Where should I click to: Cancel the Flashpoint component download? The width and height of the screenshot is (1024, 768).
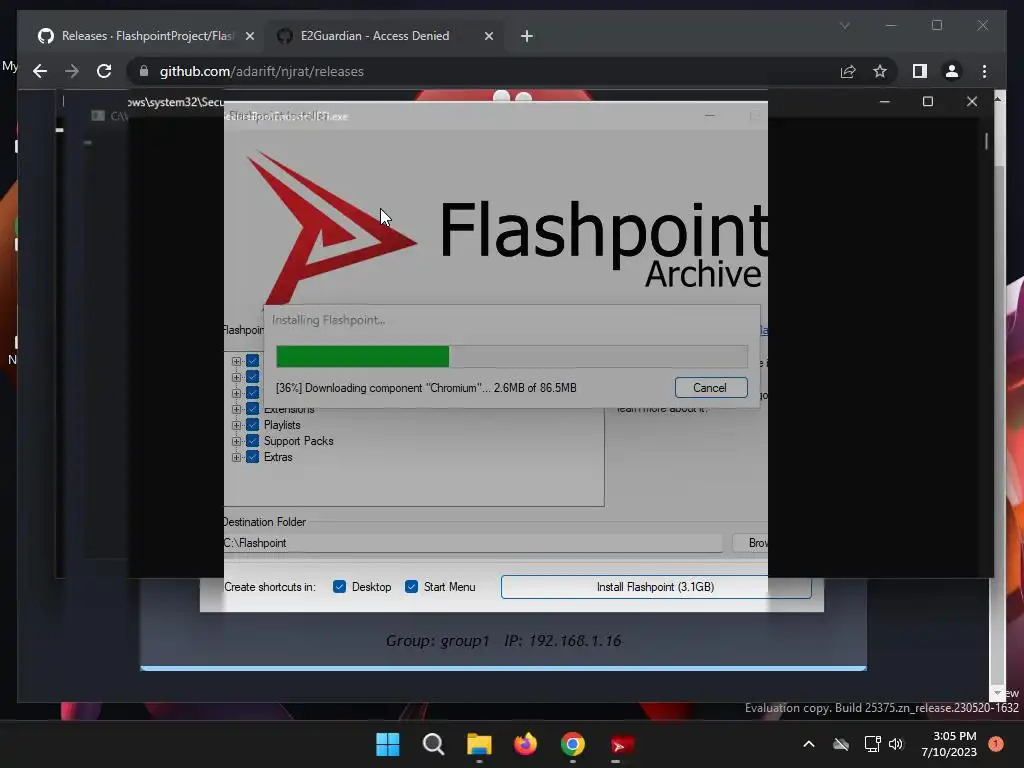[x=711, y=387]
